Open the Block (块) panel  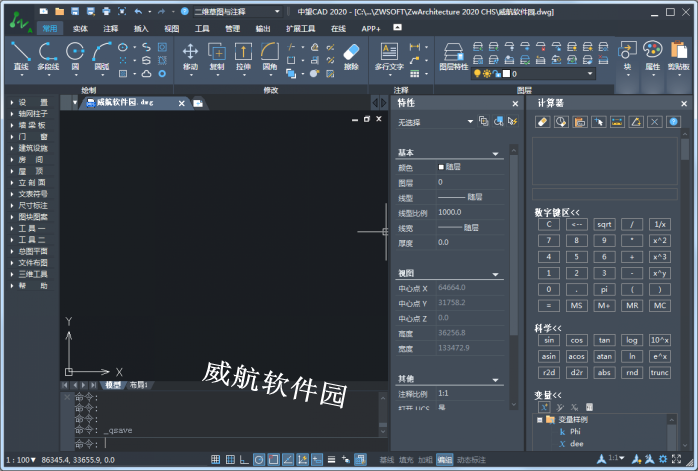pos(627,56)
